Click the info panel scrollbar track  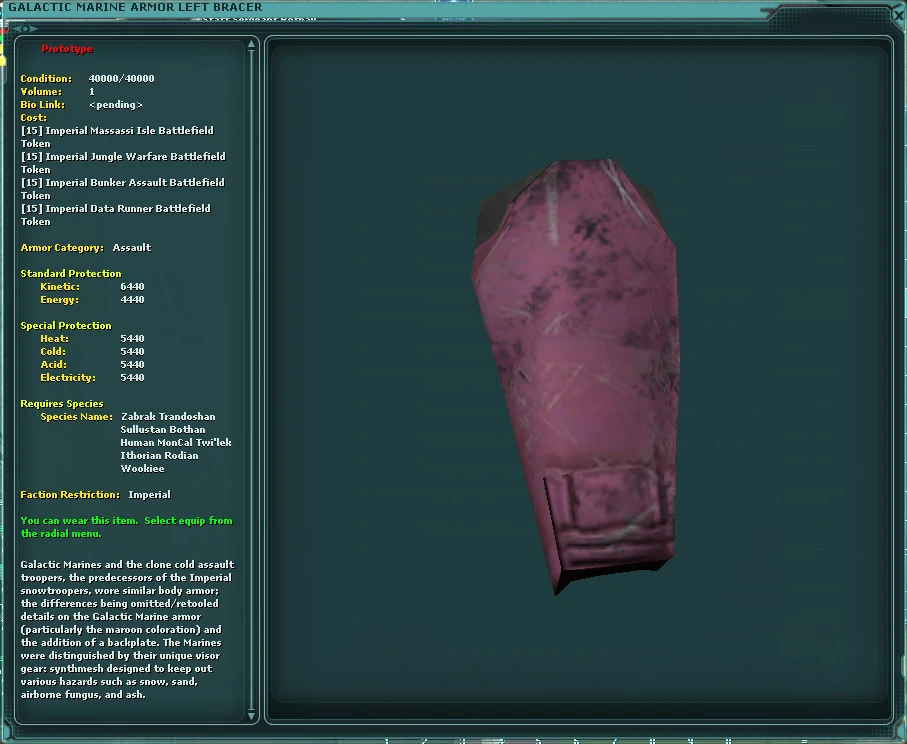[x=251, y=380]
